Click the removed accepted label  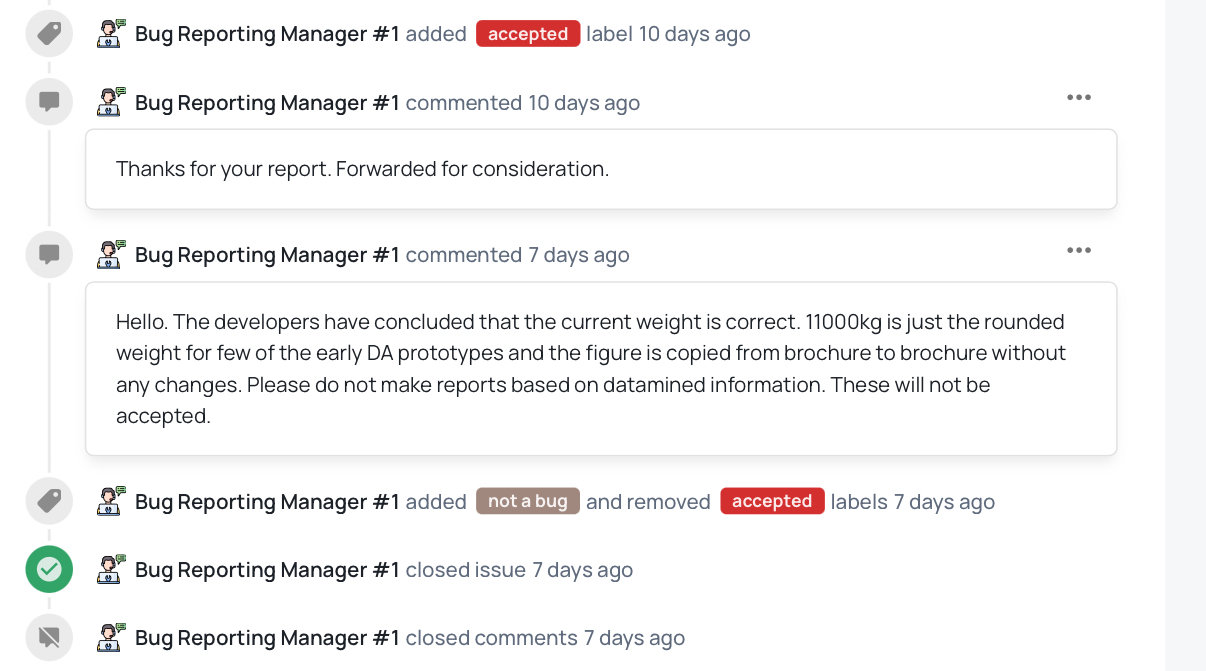click(772, 501)
